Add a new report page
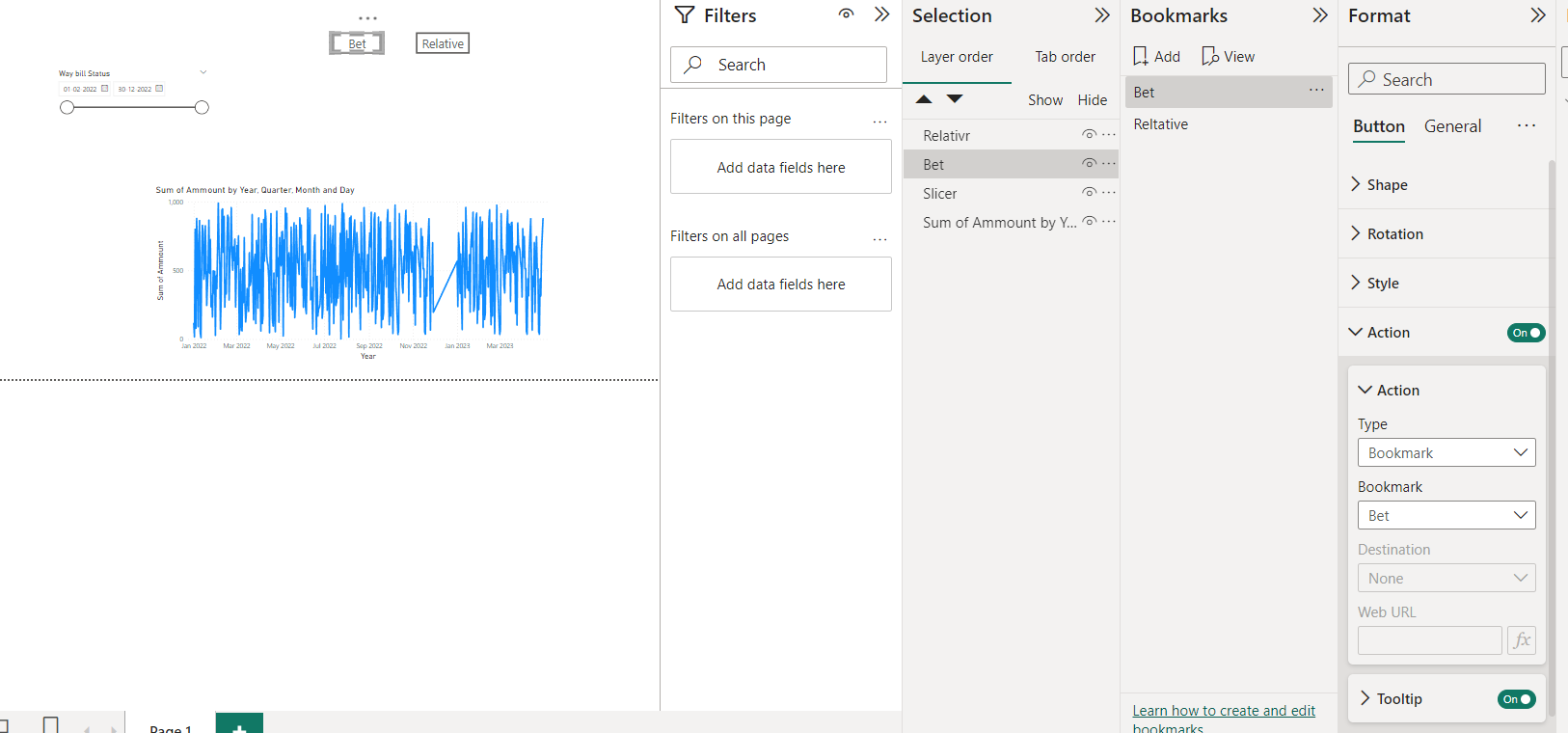 (x=239, y=723)
